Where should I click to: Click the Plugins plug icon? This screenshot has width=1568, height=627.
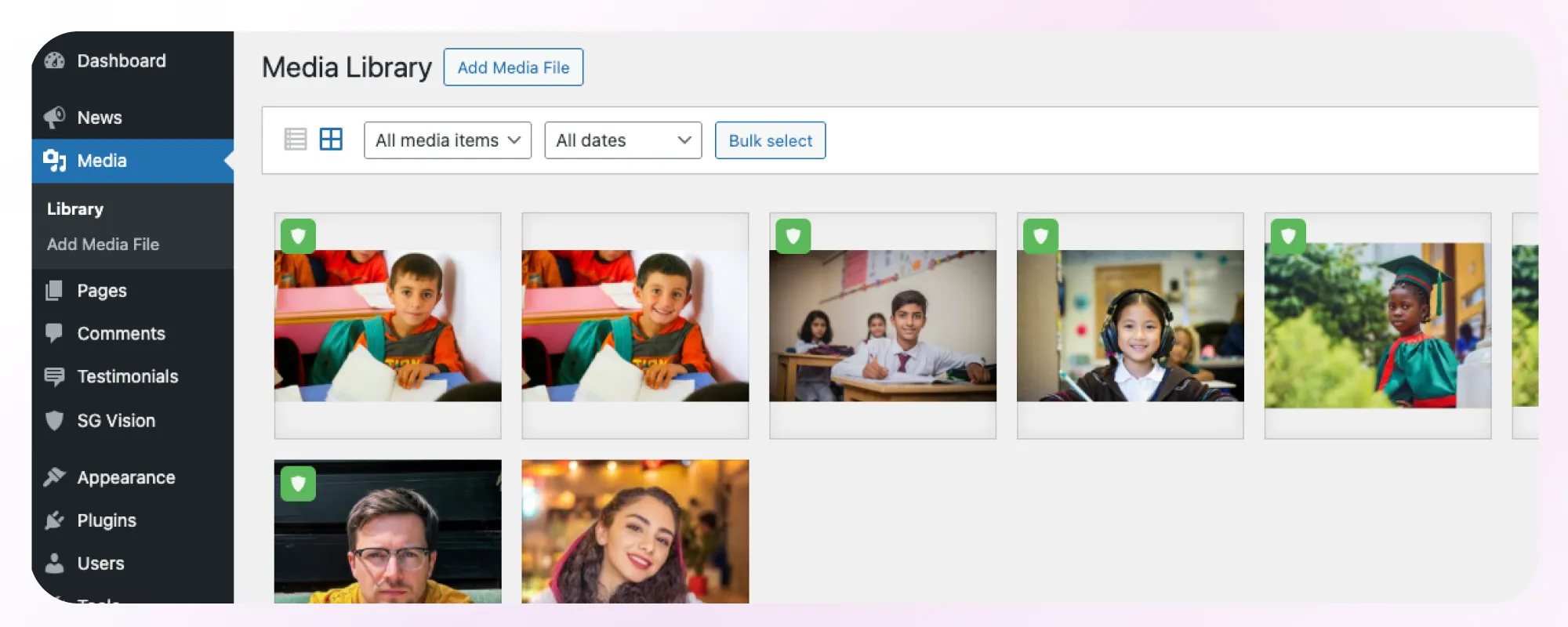coord(55,520)
